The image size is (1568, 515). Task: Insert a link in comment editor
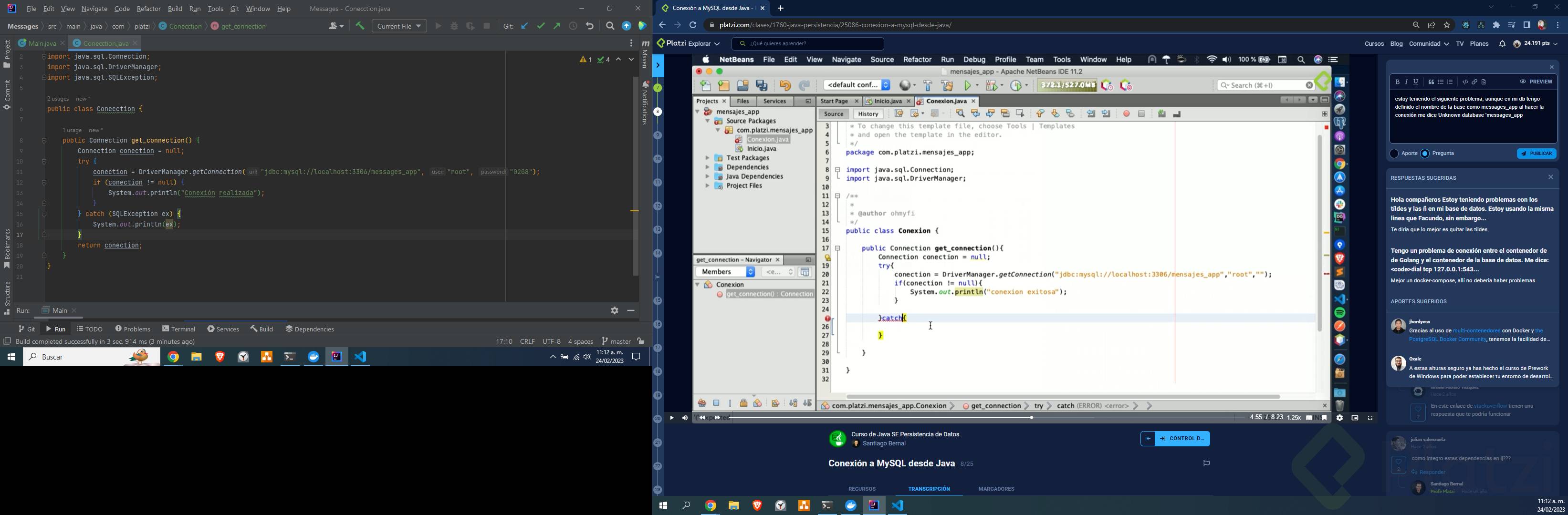[x=1474, y=82]
